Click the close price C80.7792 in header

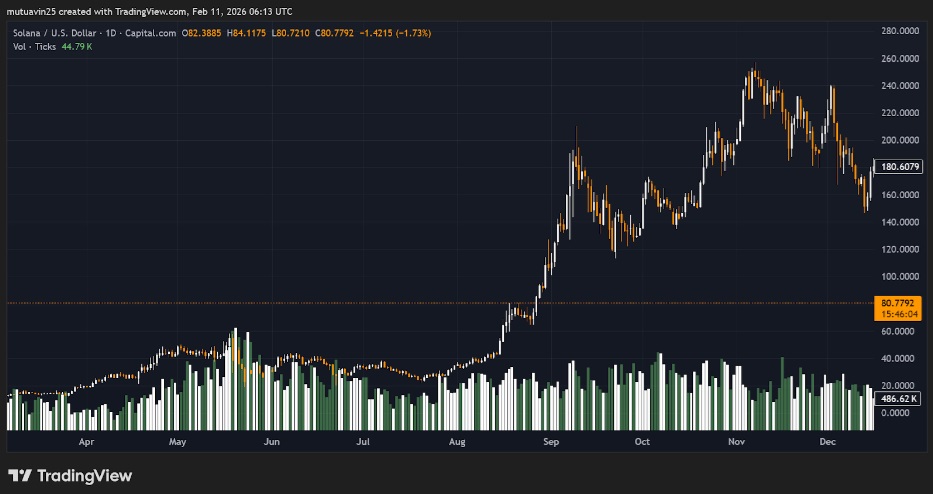(x=334, y=33)
